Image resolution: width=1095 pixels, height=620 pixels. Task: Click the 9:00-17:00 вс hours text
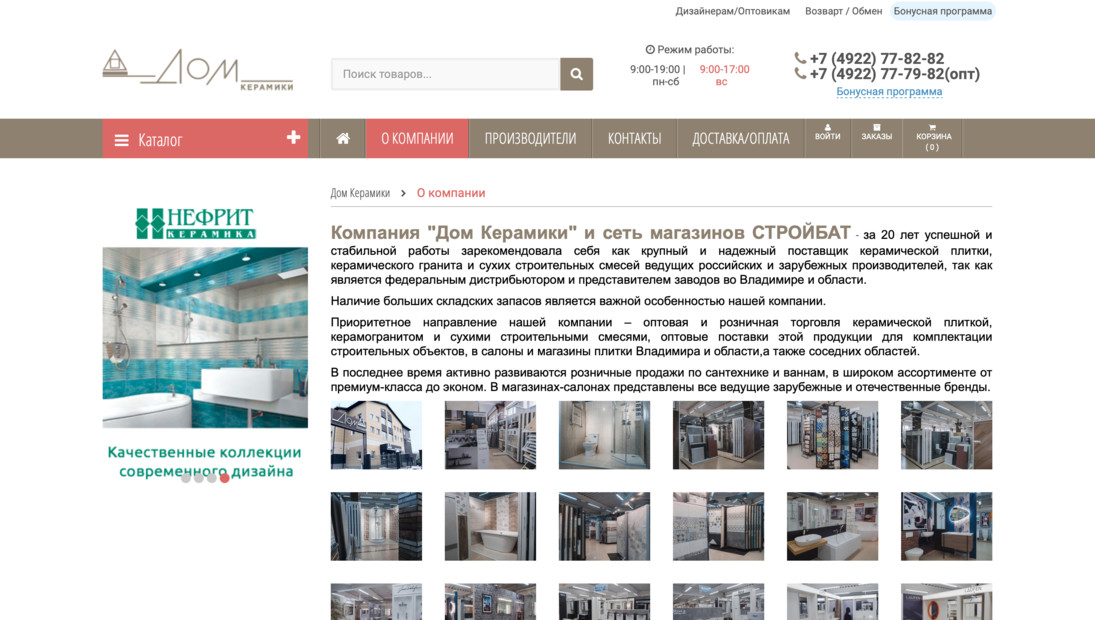pos(723,75)
